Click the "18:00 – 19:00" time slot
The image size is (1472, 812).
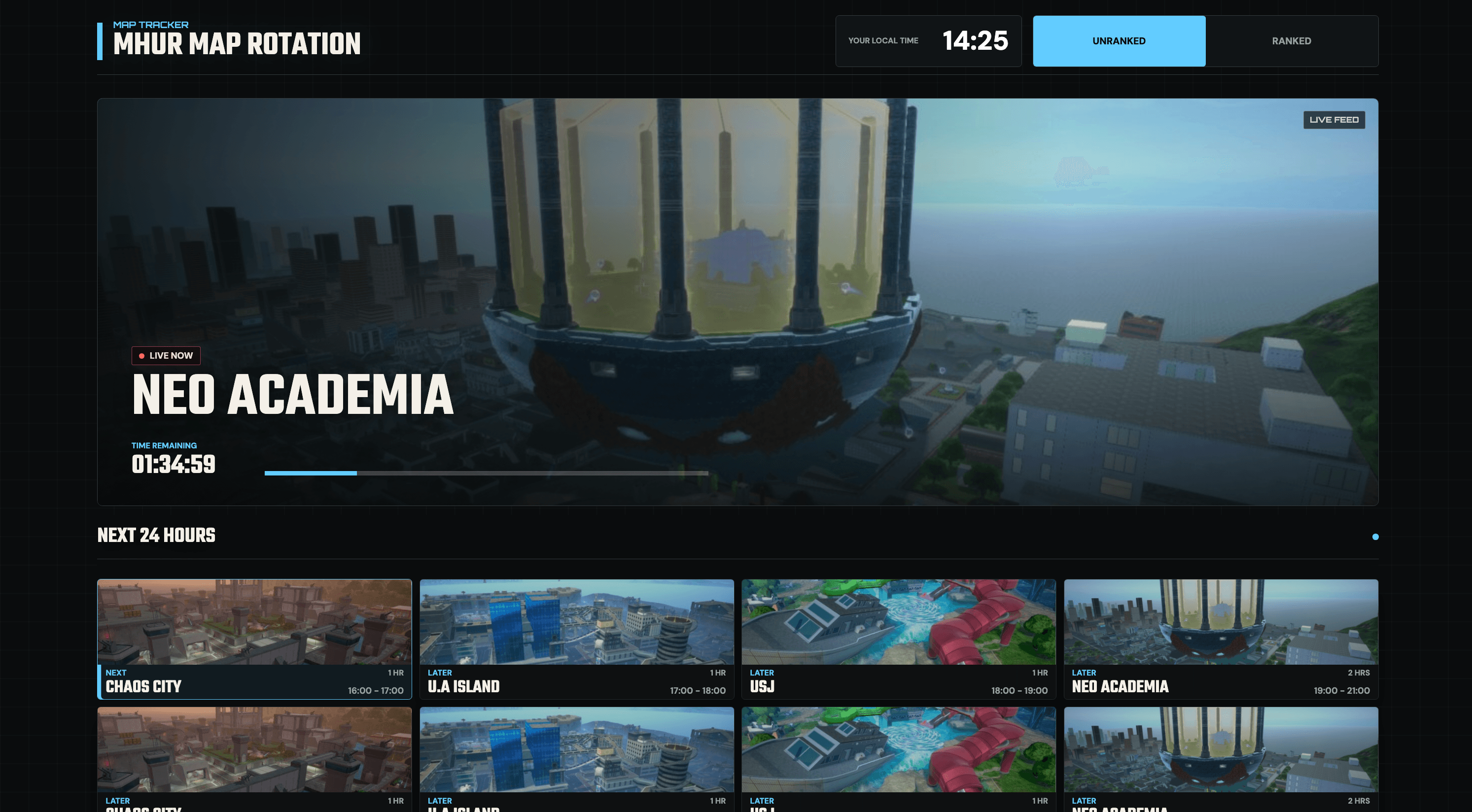tap(1019, 690)
